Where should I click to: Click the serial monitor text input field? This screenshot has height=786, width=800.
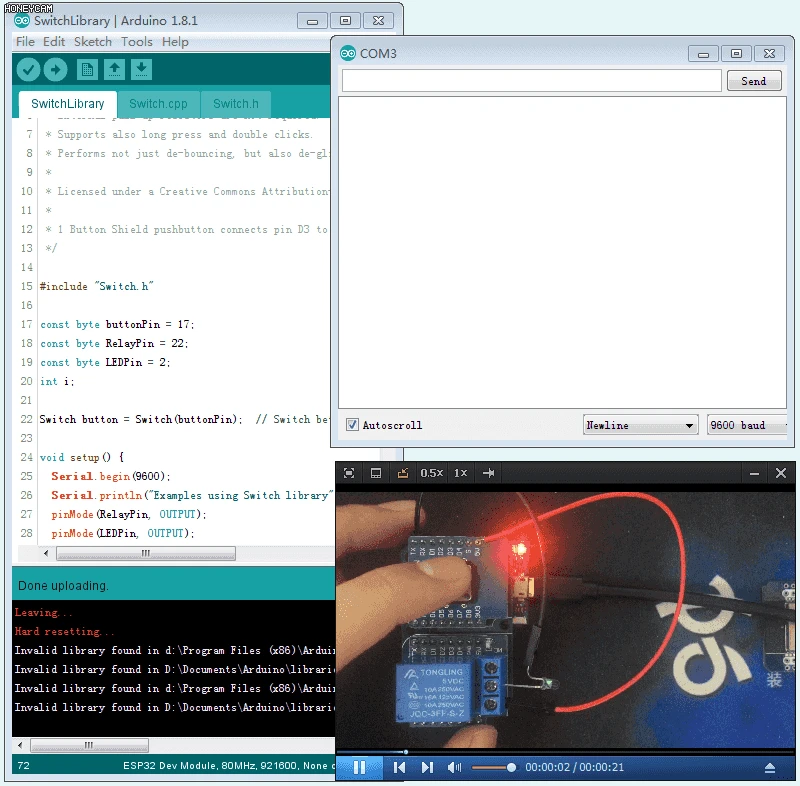click(530, 79)
